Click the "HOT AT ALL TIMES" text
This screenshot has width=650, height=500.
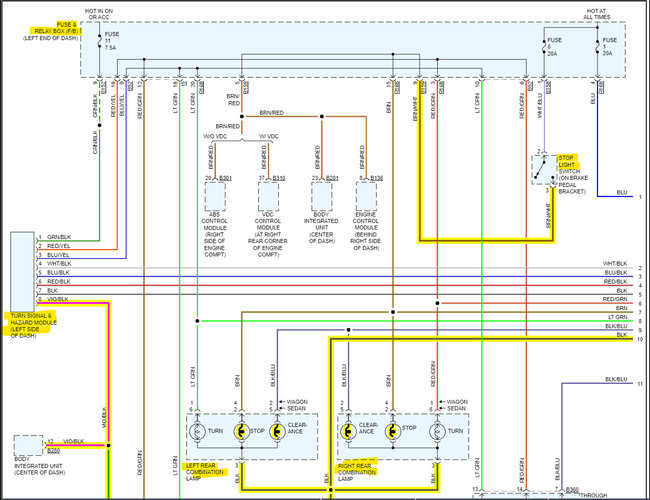coord(597,14)
